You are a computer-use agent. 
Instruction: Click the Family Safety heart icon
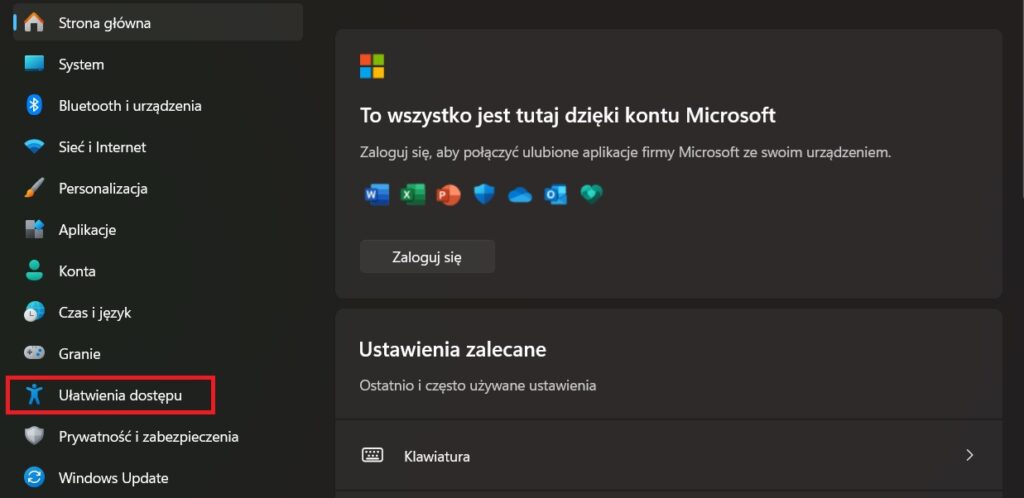point(591,194)
